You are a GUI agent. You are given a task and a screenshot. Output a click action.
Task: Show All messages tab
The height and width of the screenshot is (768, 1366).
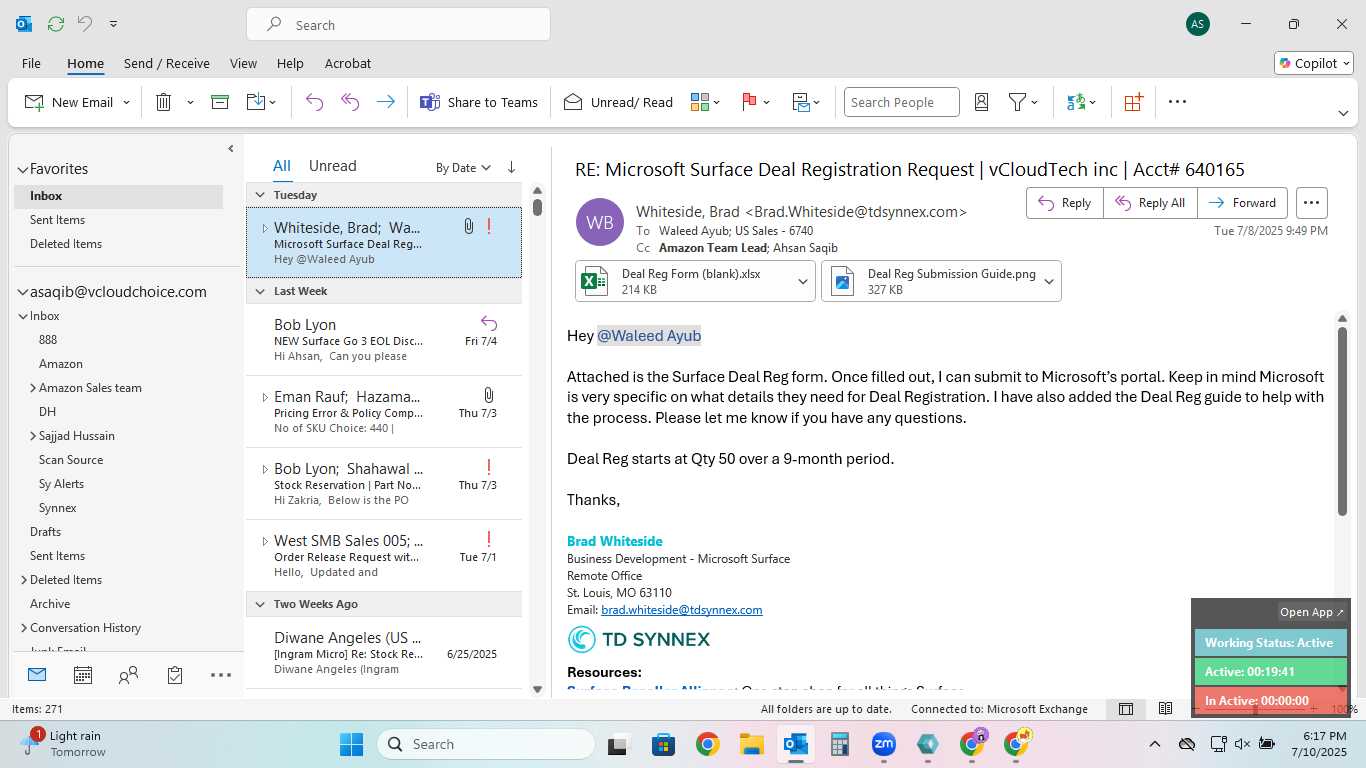282,166
